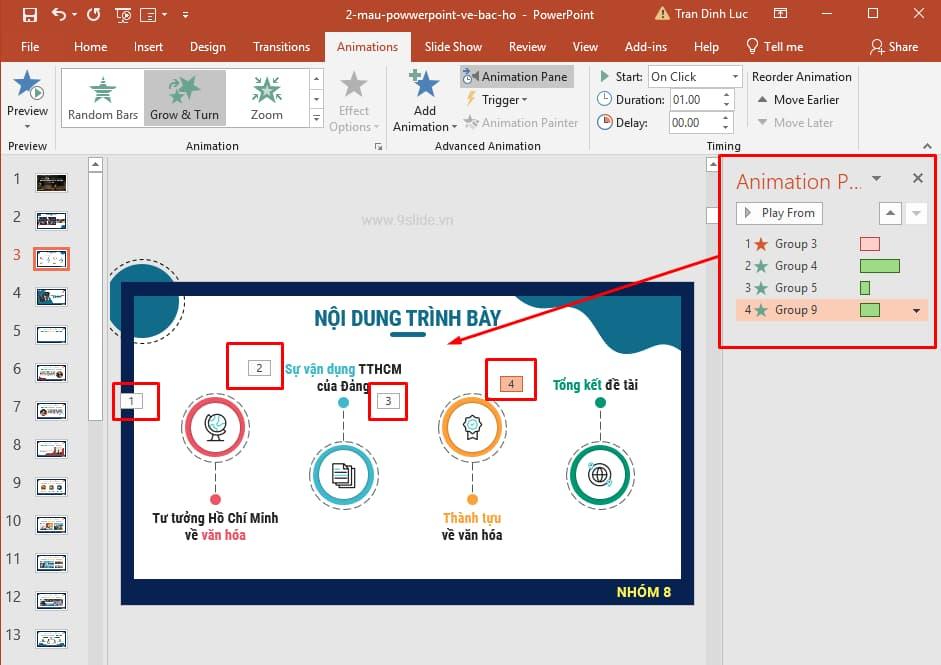941x665 pixels.
Task: Open the Slide Show ribbon tab
Action: [x=453, y=46]
